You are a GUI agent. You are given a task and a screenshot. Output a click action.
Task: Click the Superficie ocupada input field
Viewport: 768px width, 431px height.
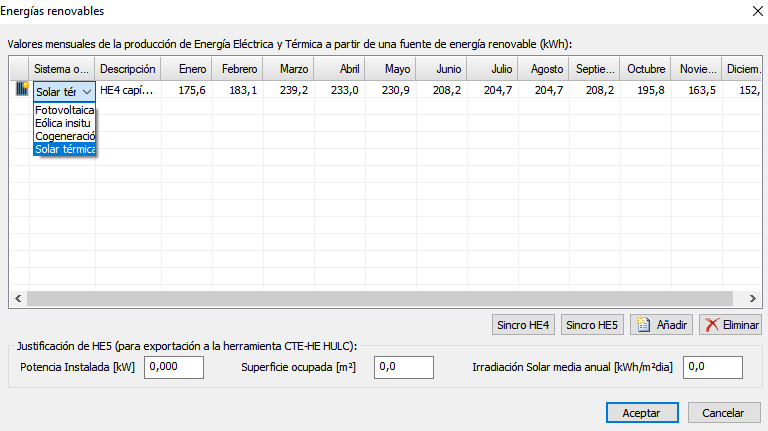403,367
